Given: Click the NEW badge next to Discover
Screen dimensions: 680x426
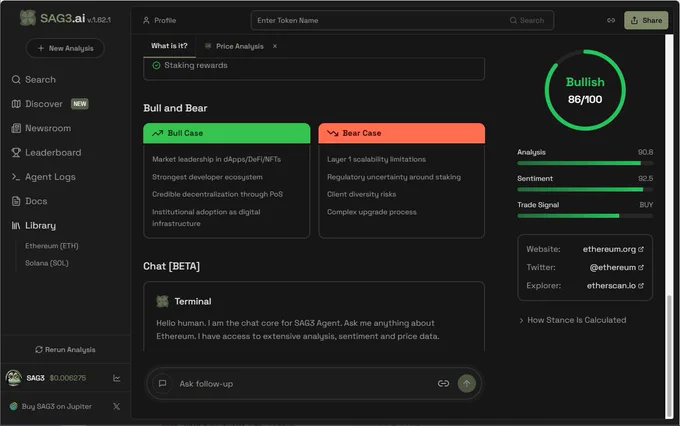Looking at the screenshot, I should click(80, 104).
